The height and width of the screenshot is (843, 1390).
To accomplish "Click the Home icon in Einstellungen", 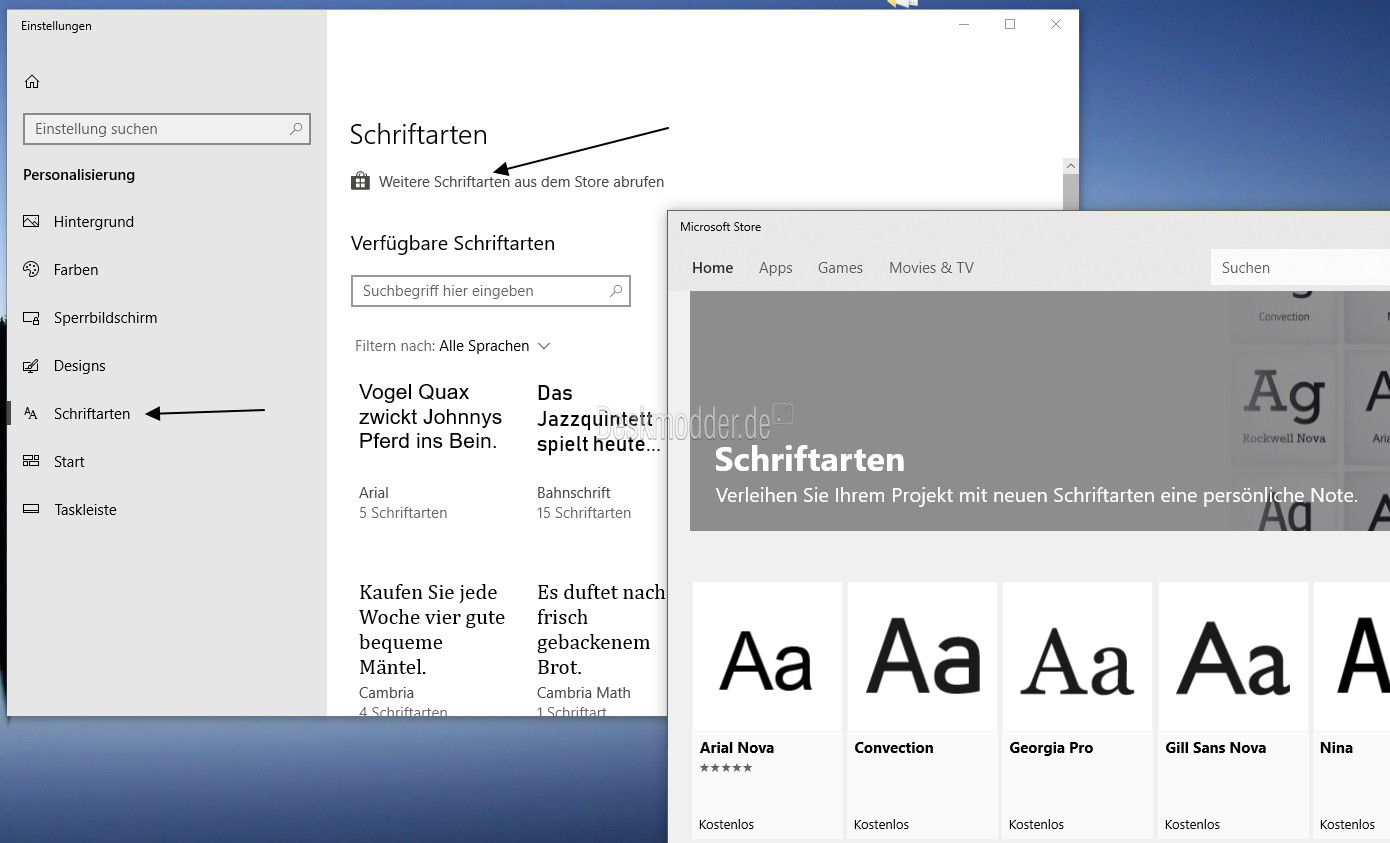I will [32, 82].
